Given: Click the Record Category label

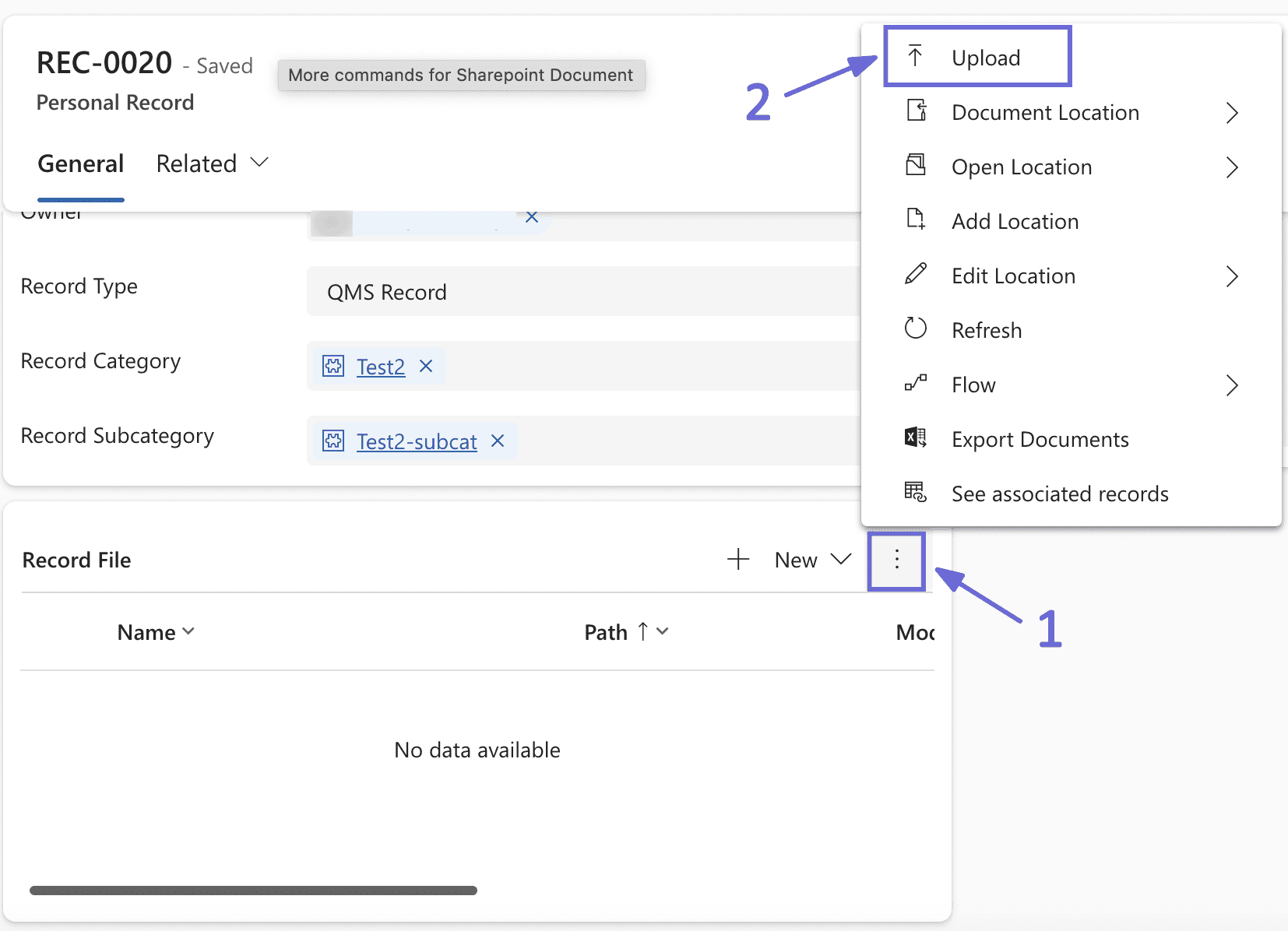Looking at the screenshot, I should 100,361.
